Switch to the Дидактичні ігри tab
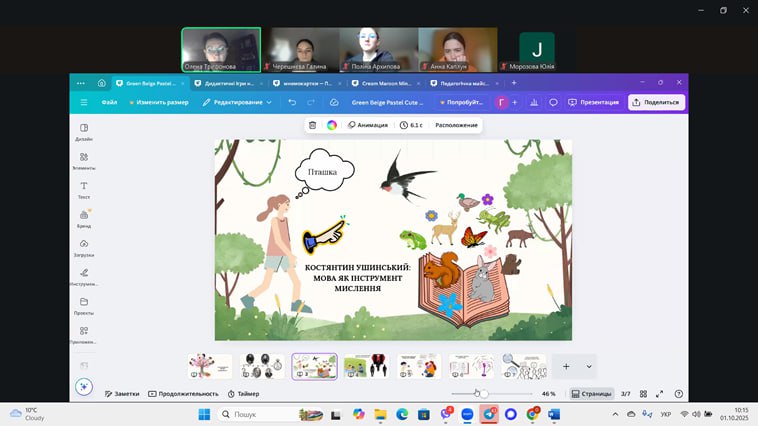 pyautogui.click(x=229, y=83)
